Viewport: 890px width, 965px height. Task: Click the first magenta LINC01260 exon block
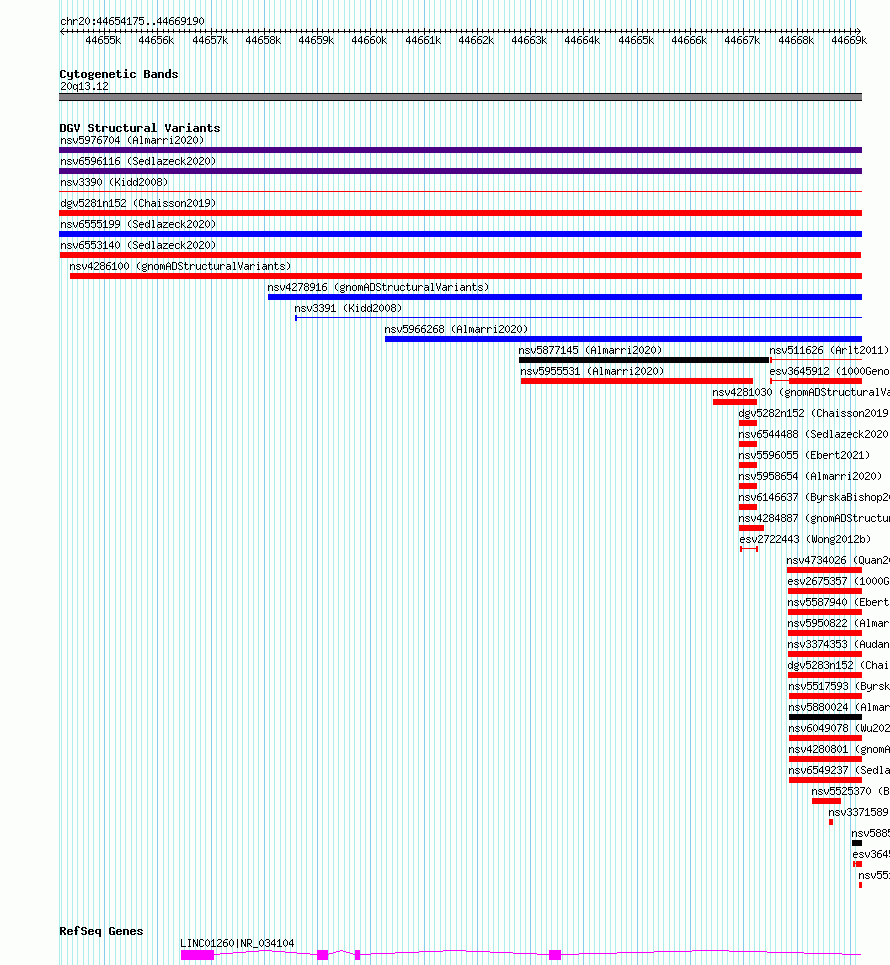point(197,955)
